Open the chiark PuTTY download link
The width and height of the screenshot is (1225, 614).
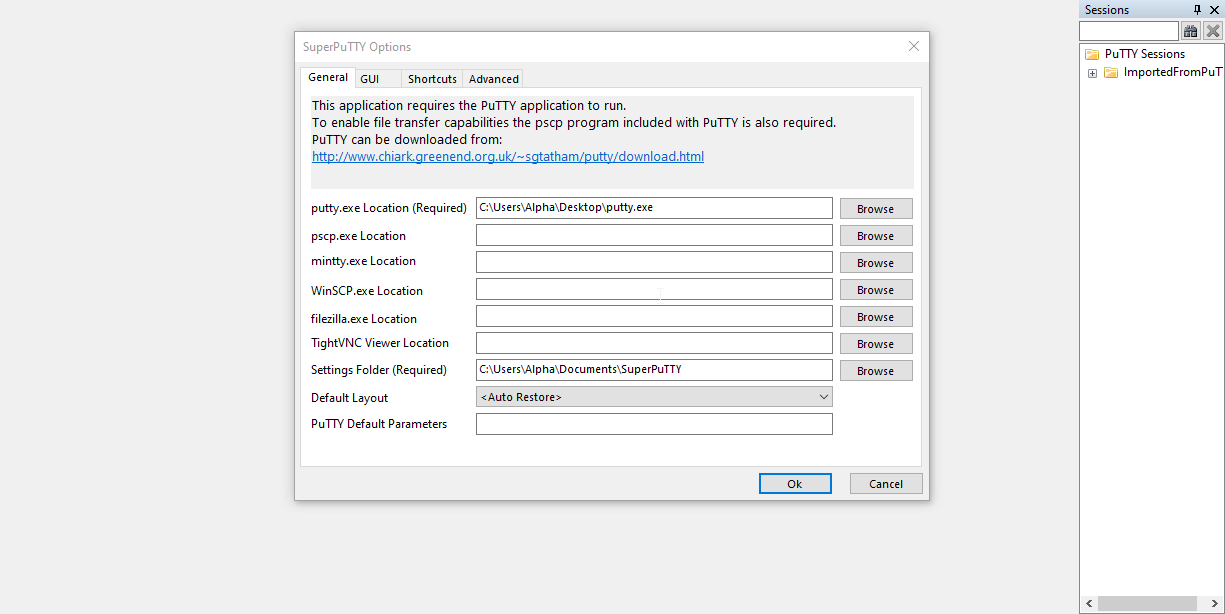pos(507,156)
